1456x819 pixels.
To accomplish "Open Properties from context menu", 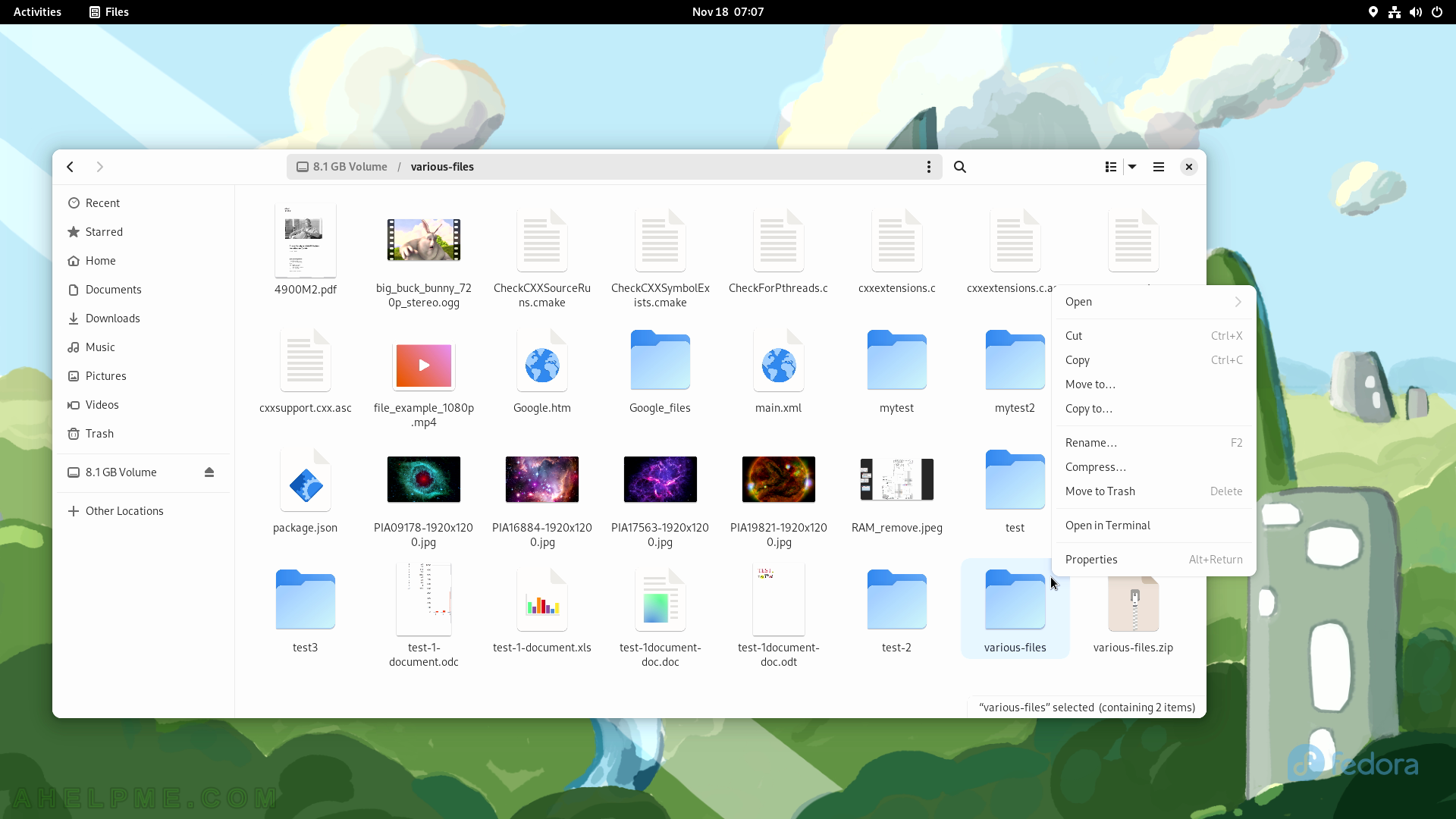I will [x=1154, y=560].
